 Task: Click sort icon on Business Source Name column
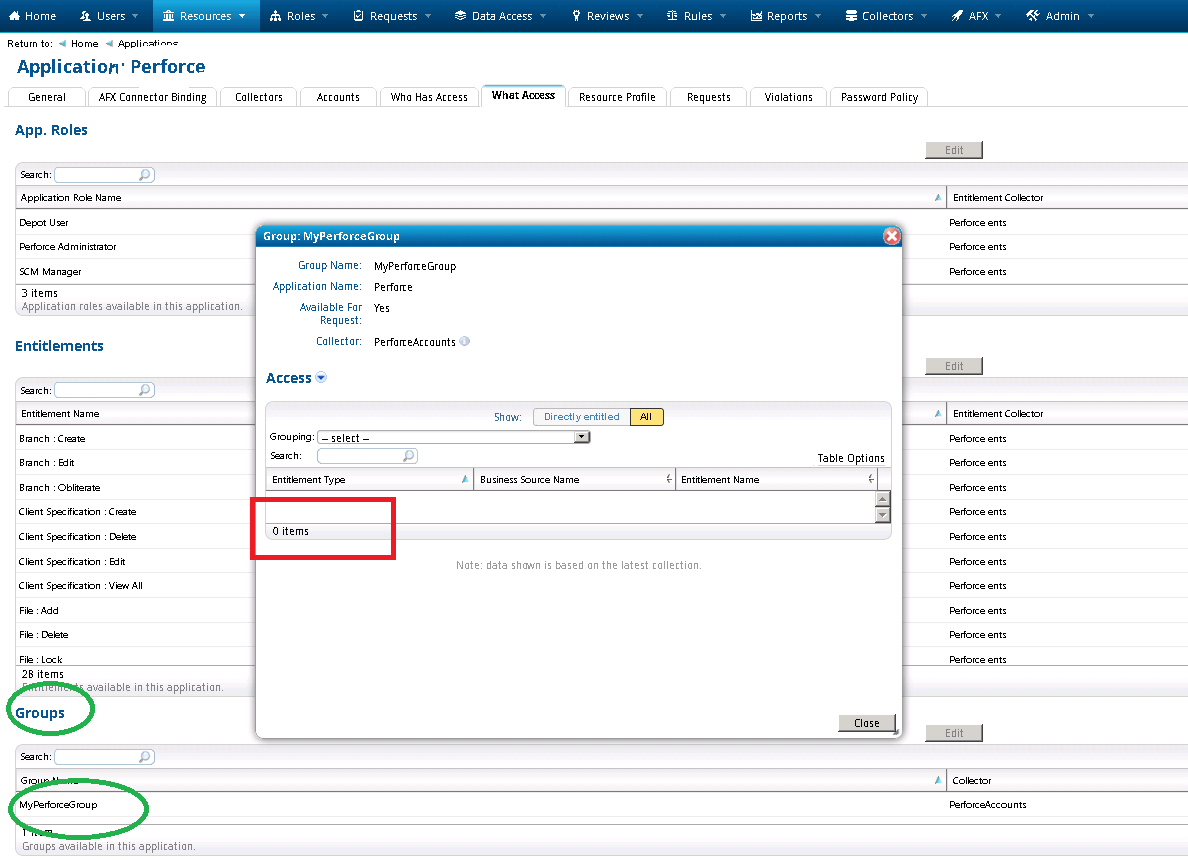pyautogui.click(x=668, y=480)
